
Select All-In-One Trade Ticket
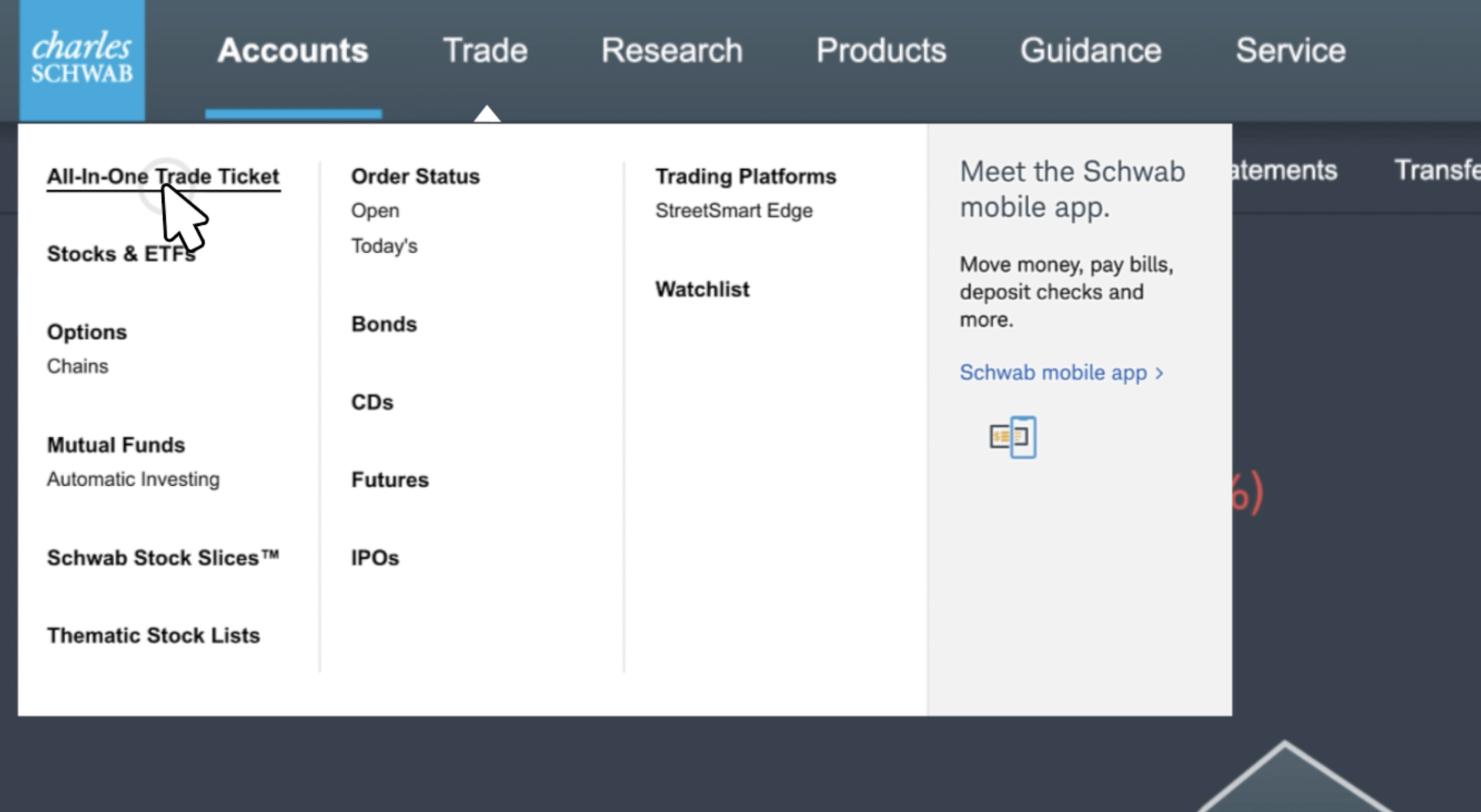click(163, 177)
